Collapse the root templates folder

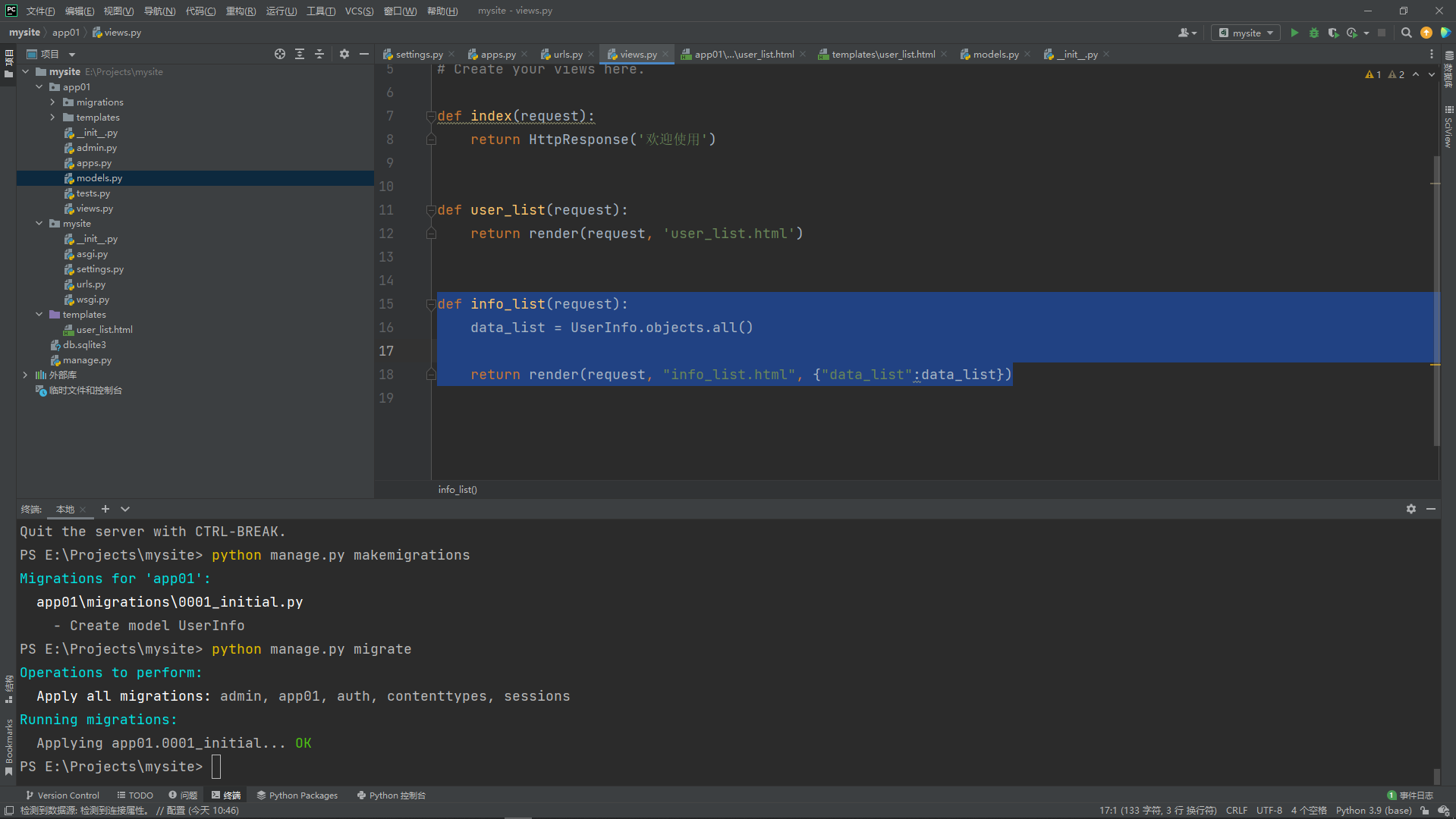[39, 315]
